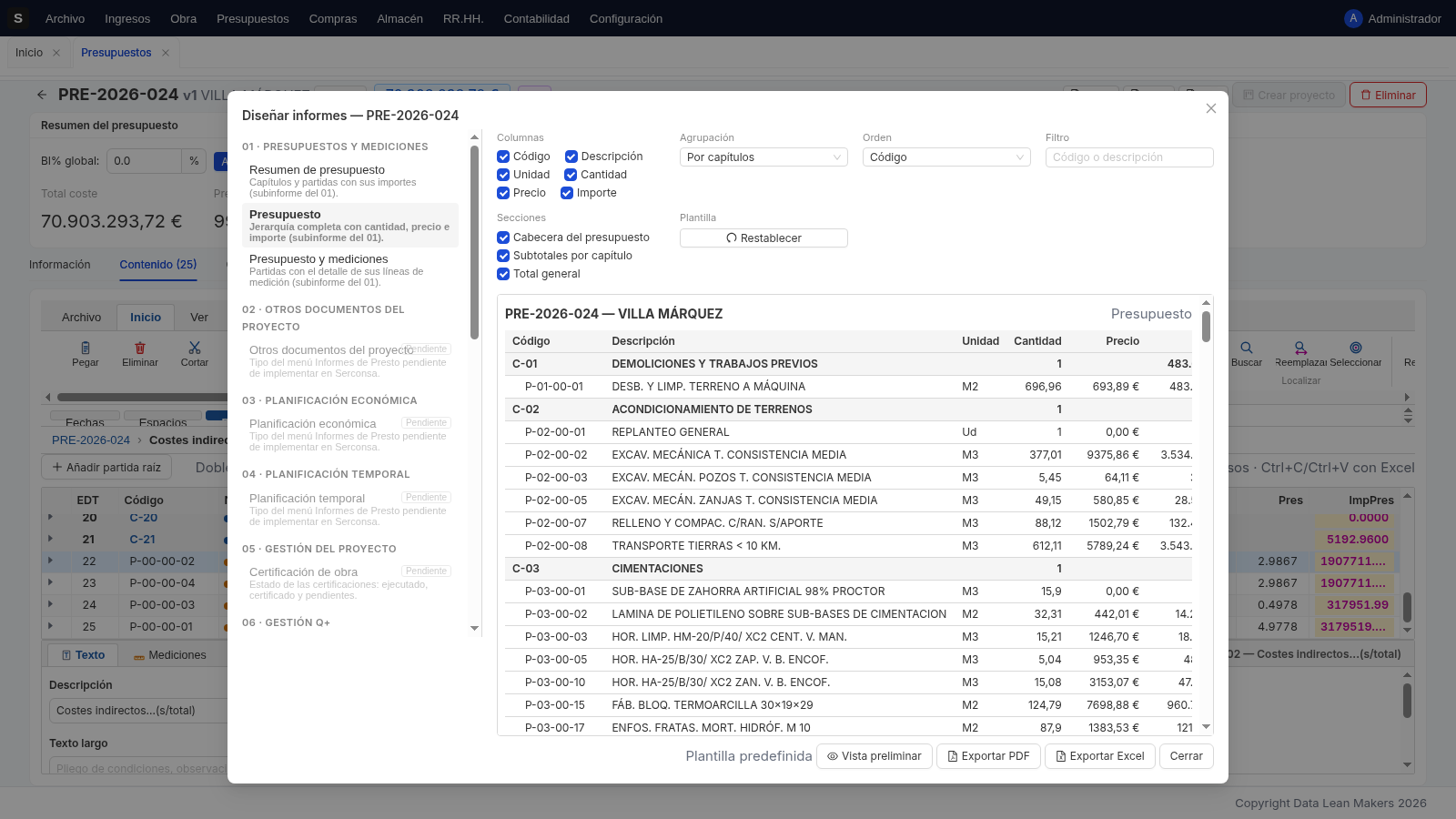Viewport: 1456px width, 819px height.
Task: Toggle the Unidad column checkbox
Action: [x=503, y=175]
